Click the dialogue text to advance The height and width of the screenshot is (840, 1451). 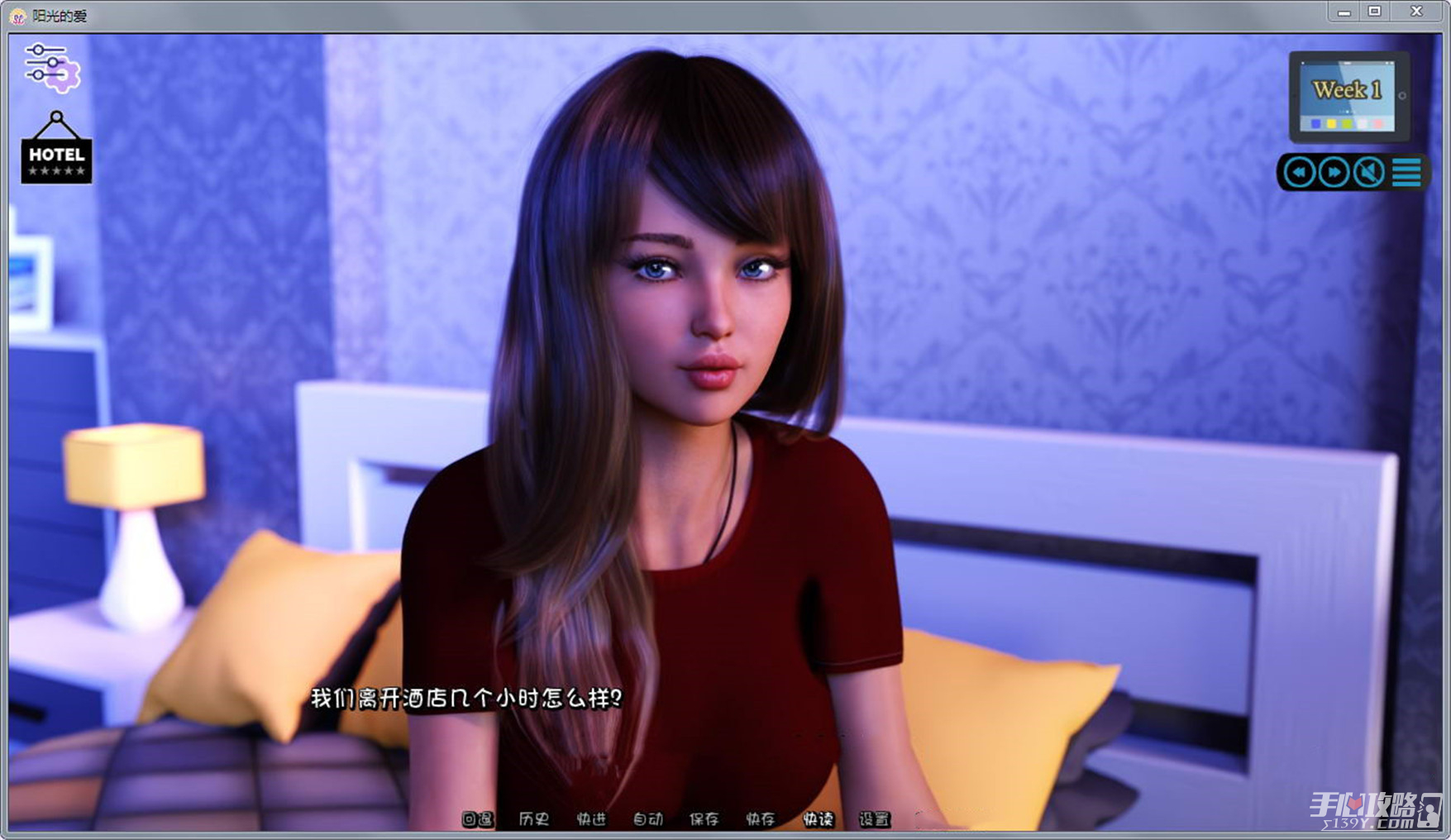(465, 699)
